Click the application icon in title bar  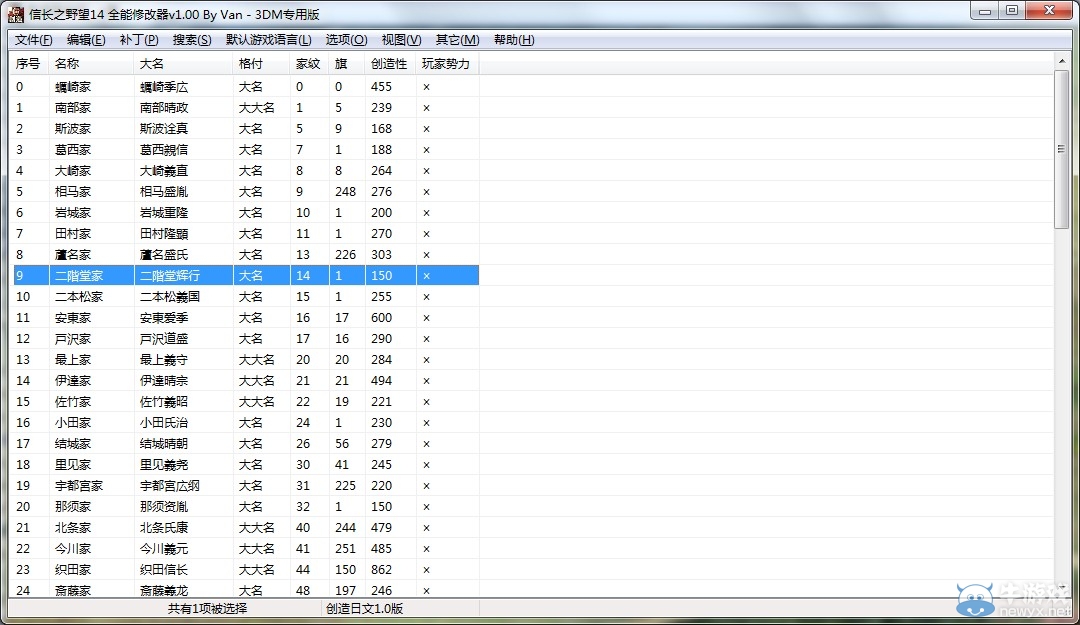15,14
